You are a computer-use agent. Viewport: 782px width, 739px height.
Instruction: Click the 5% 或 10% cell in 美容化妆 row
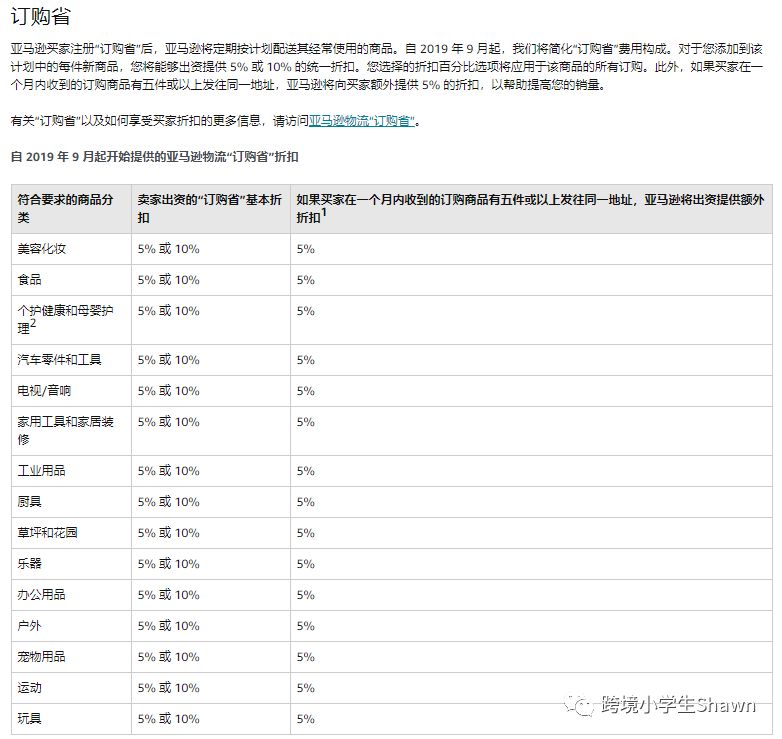(x=210, y=249)
